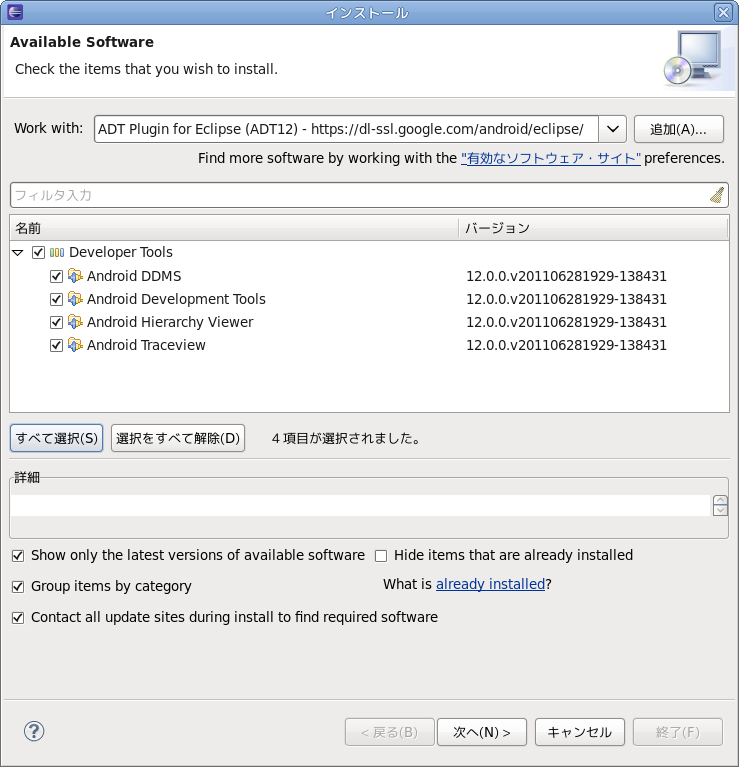Click the Android DDMS version value
This screenshot has width=739, height=767.
pos(566,276)
